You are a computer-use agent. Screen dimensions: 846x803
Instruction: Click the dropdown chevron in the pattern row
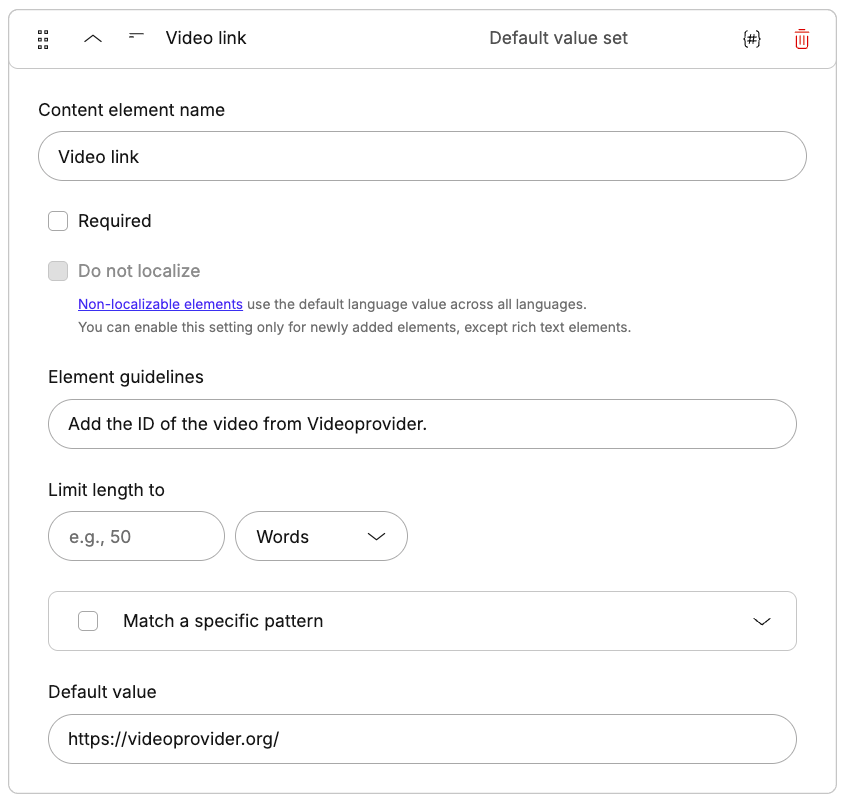click(762, 621)
